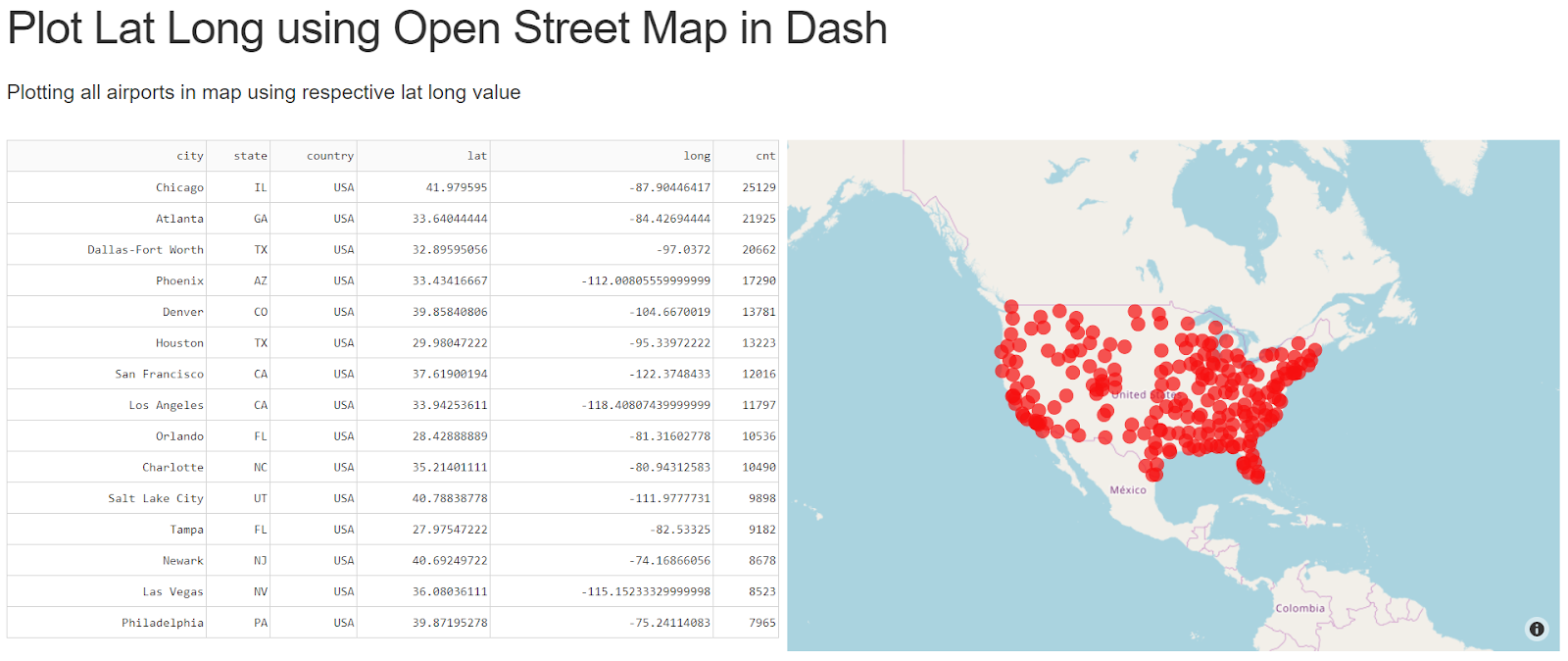Click latitude value 41.979595
This screenshot has width=1568, height=661.
423,187
